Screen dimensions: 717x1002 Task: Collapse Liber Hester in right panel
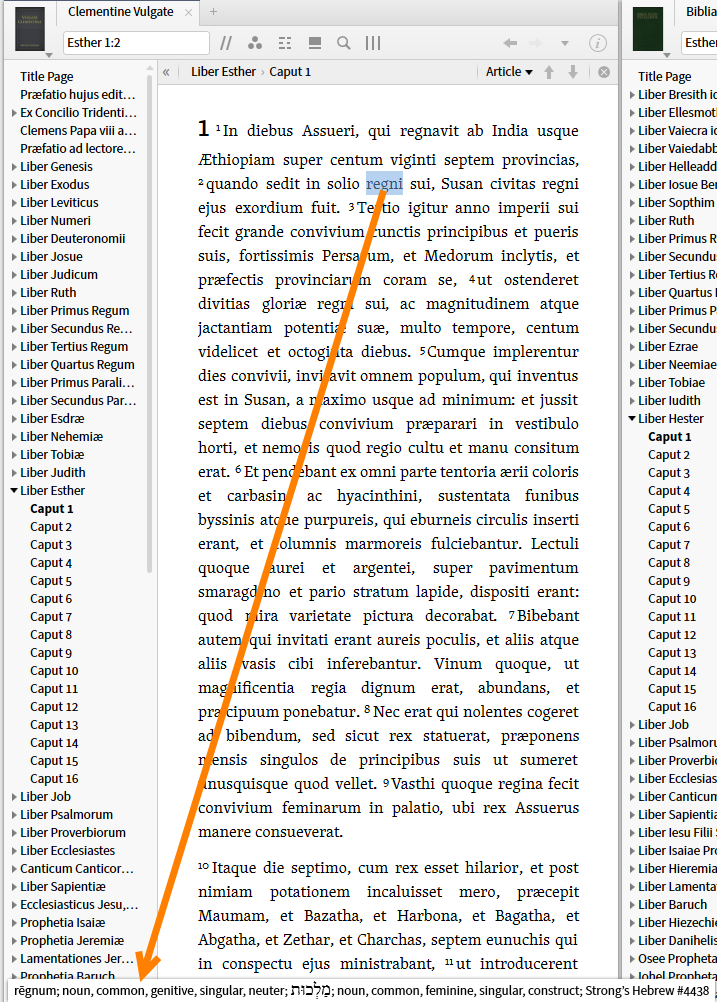(x=632, y=419)
